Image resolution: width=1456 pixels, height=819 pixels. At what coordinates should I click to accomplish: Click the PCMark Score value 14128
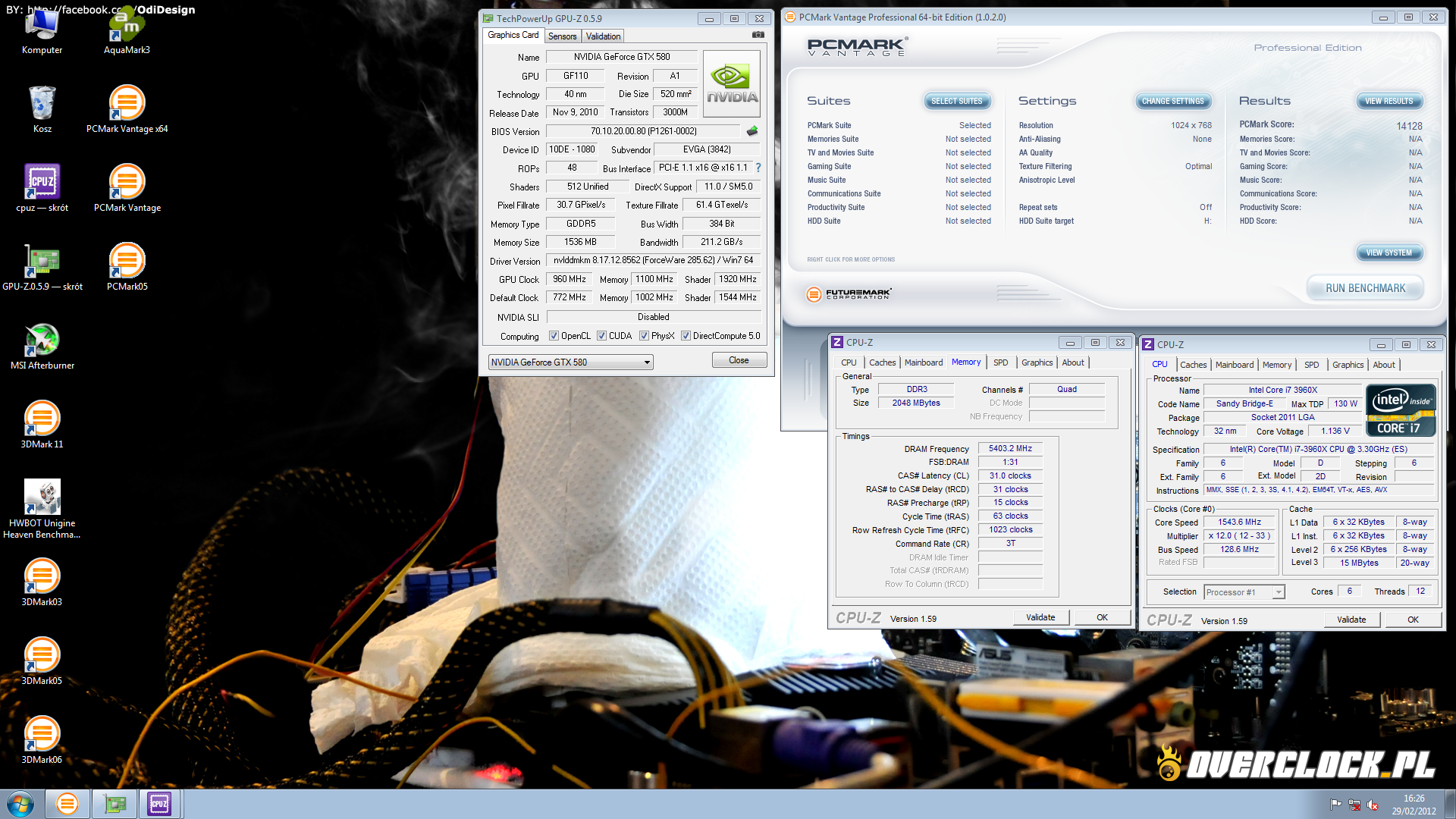pyautogui.click(x=1409, y=126)
